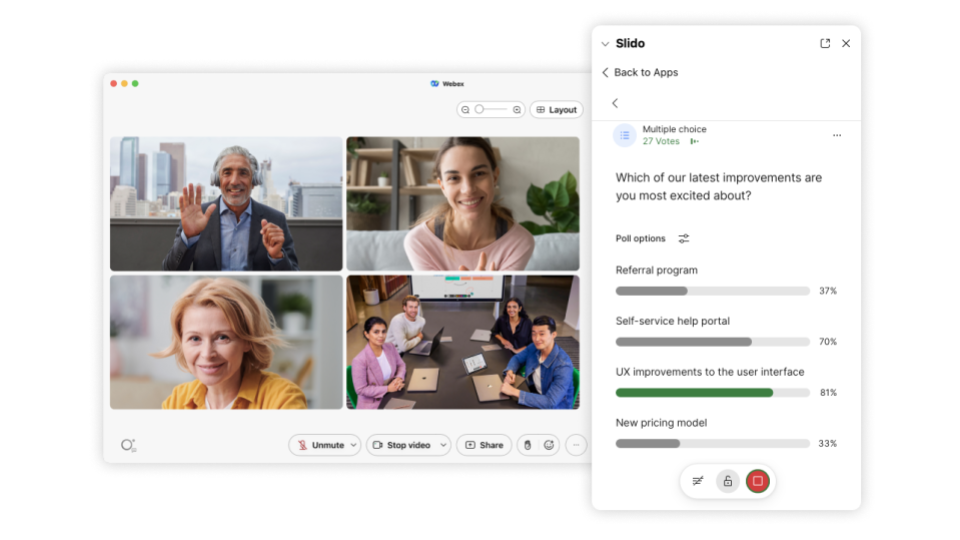Click the red window close dot in Webex

point(113,83)
